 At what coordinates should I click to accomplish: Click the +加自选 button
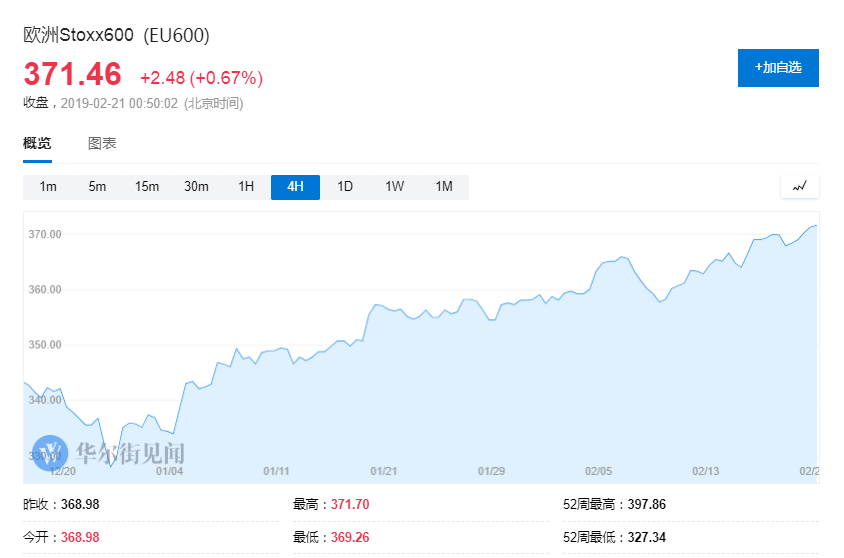778,68
